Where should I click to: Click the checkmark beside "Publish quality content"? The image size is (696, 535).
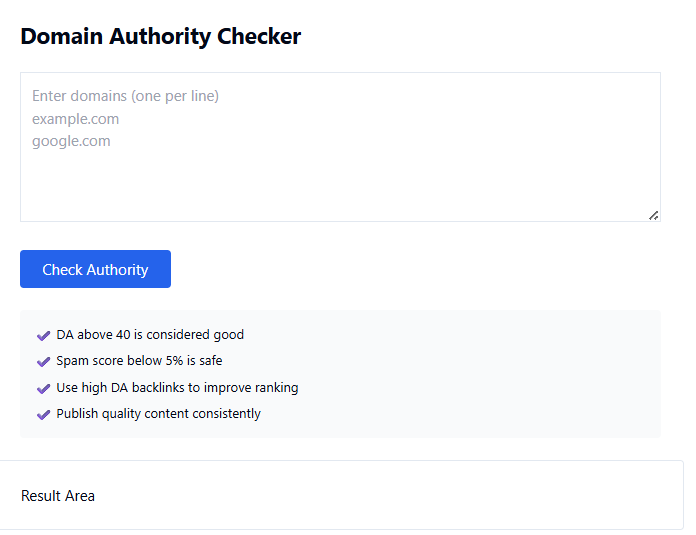click(43, 414)
